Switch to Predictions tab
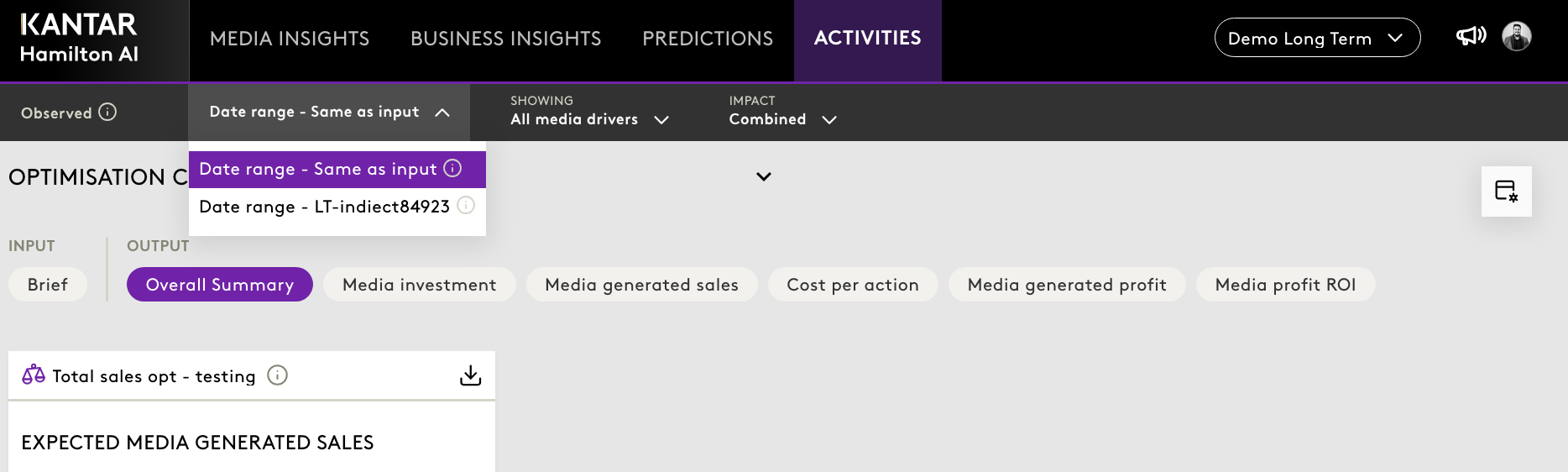1568x472 pixels. 707,39
